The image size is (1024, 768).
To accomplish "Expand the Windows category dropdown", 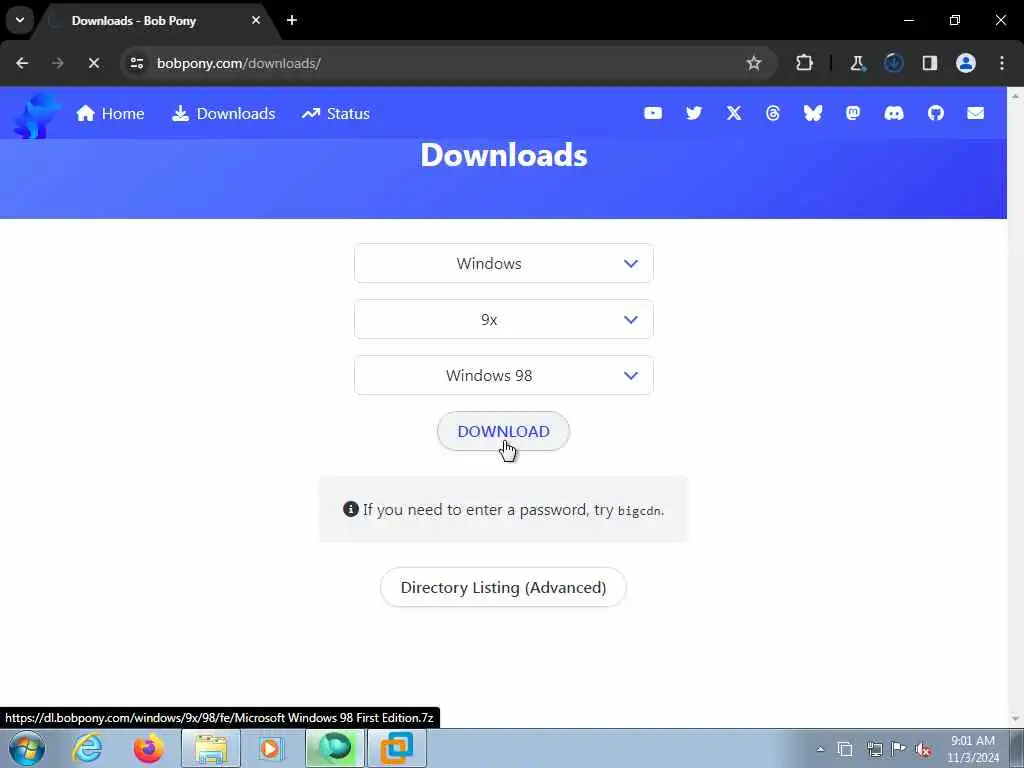I will tap(504, 263).
